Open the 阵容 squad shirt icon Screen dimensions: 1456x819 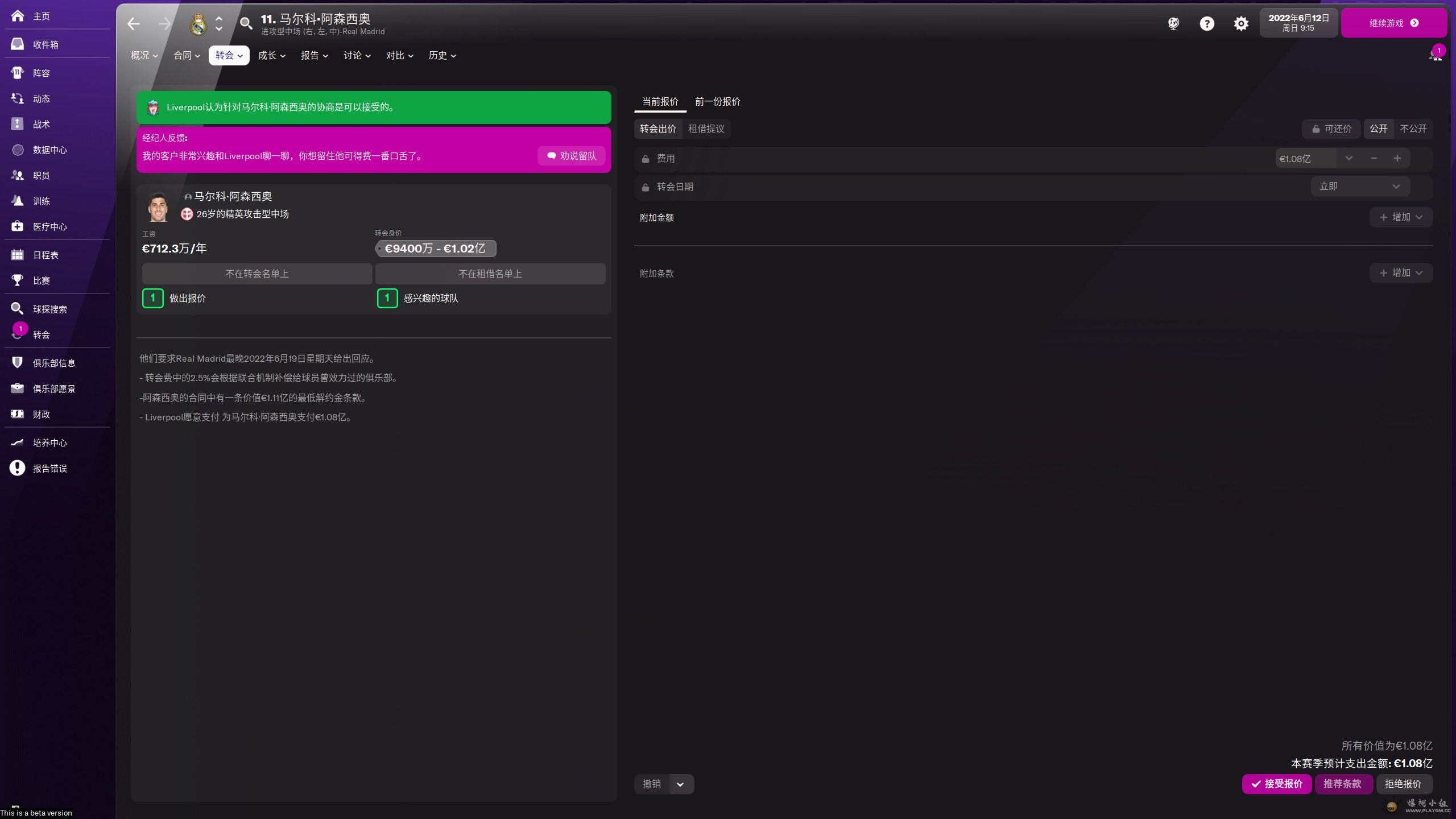coord(18,73)
